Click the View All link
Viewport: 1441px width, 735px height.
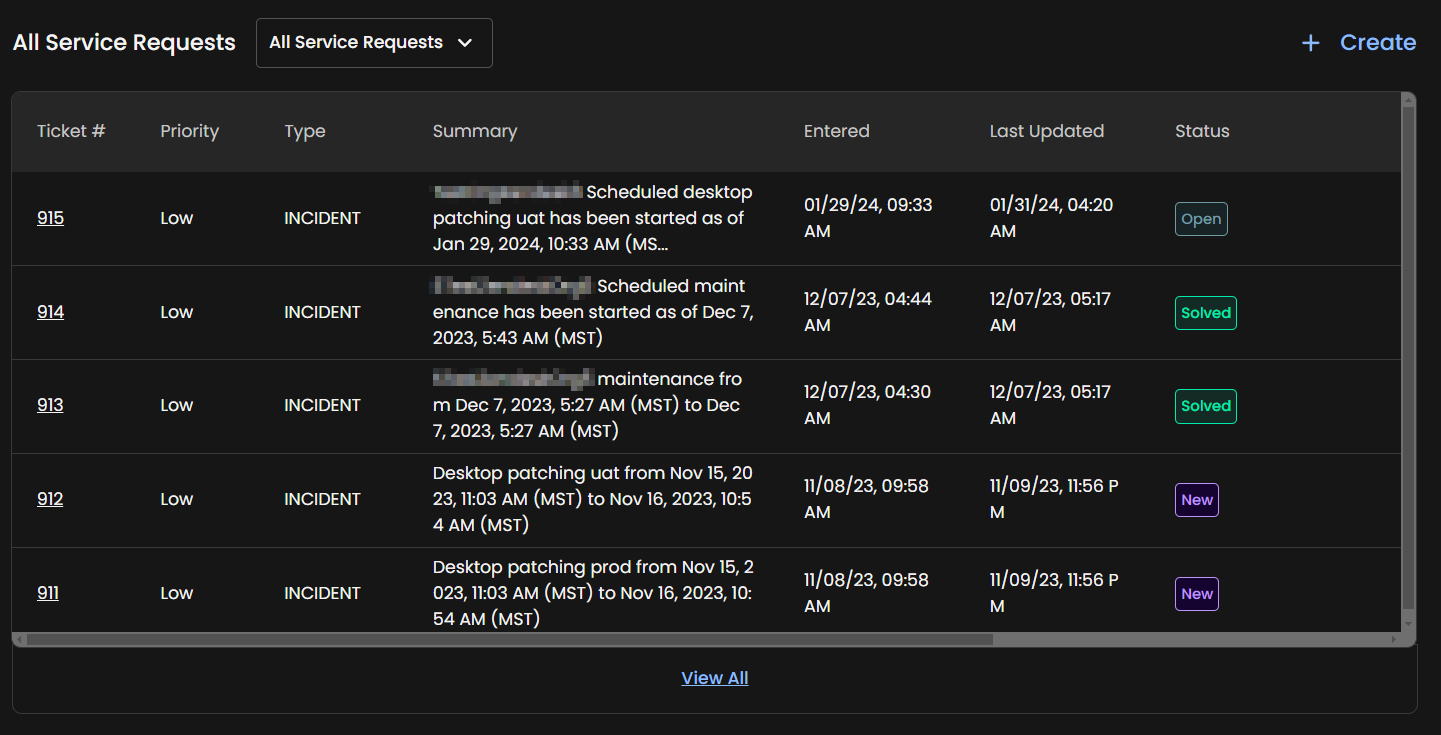pos(714,678)
